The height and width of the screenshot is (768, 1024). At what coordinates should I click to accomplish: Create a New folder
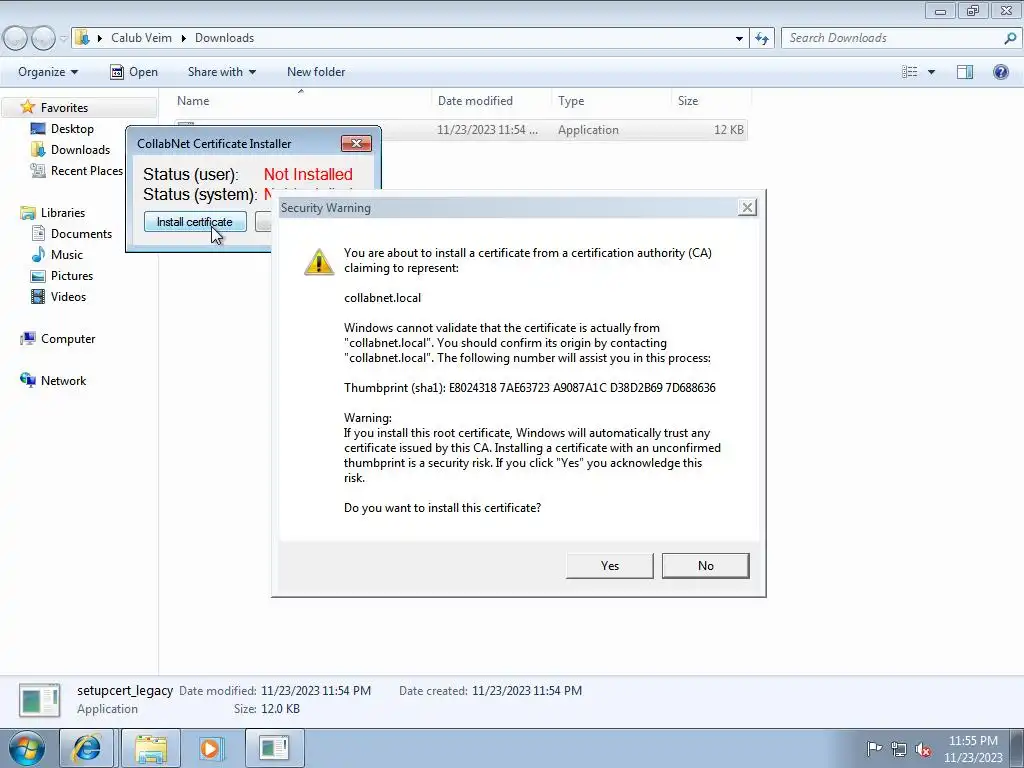tap(316, 72)
